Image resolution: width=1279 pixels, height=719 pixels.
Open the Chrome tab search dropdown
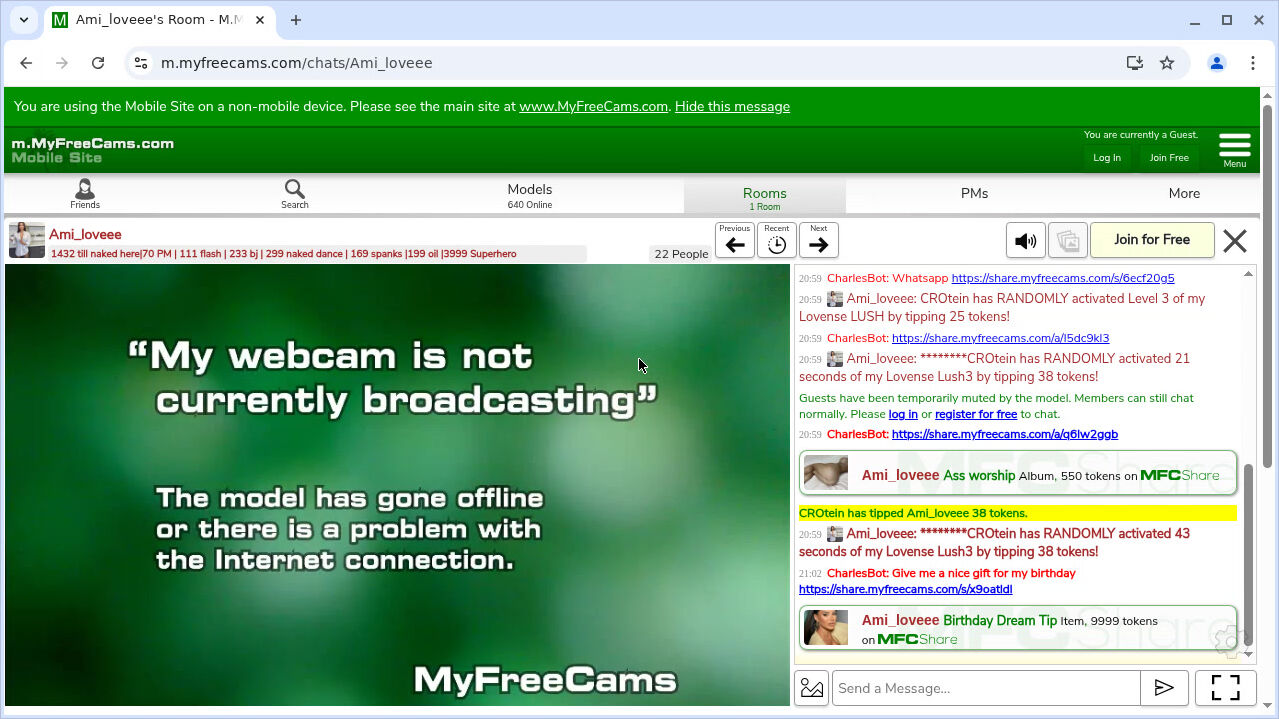tap(24, 20)
